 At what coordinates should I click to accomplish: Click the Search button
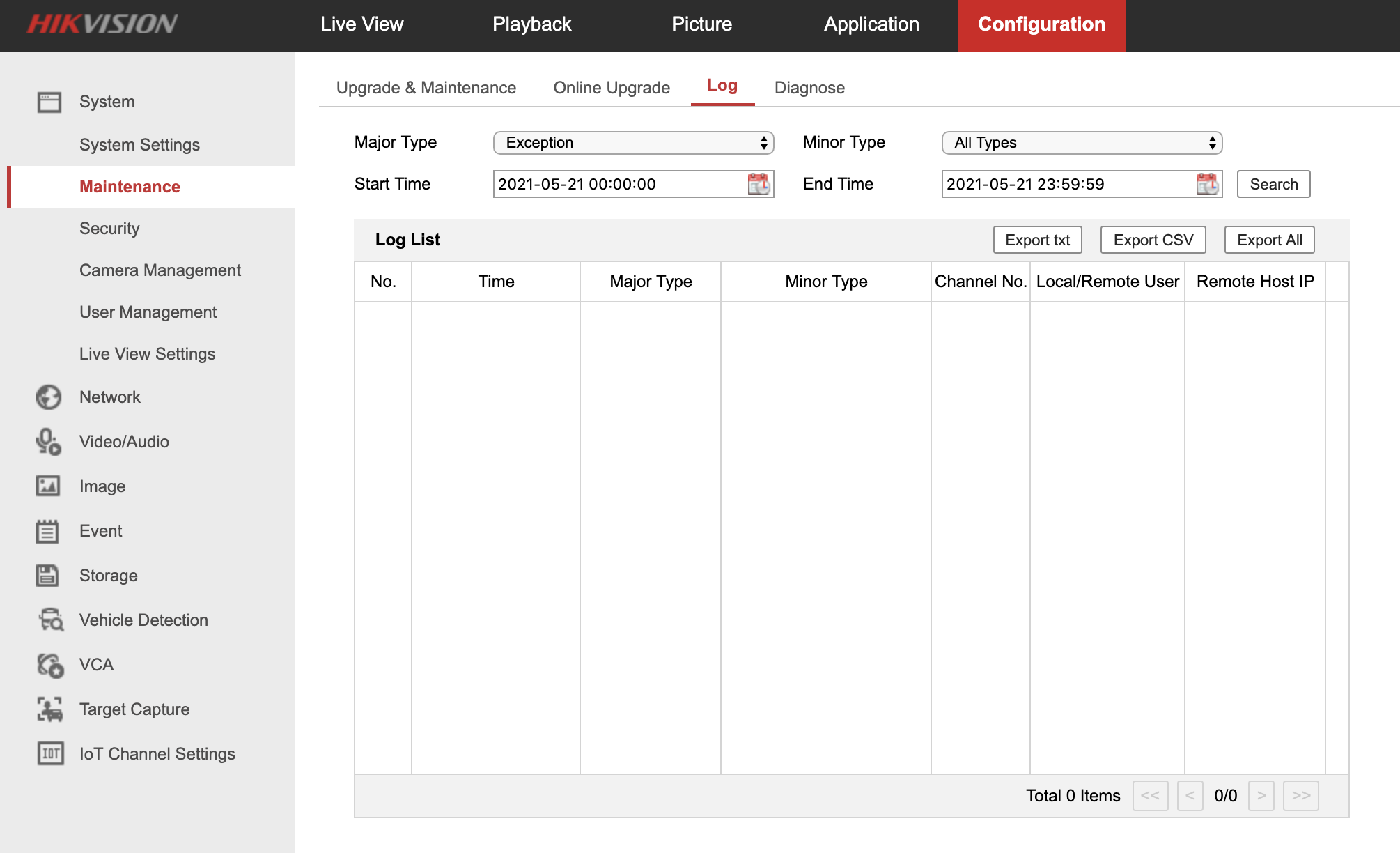(x=1273, y=184)
